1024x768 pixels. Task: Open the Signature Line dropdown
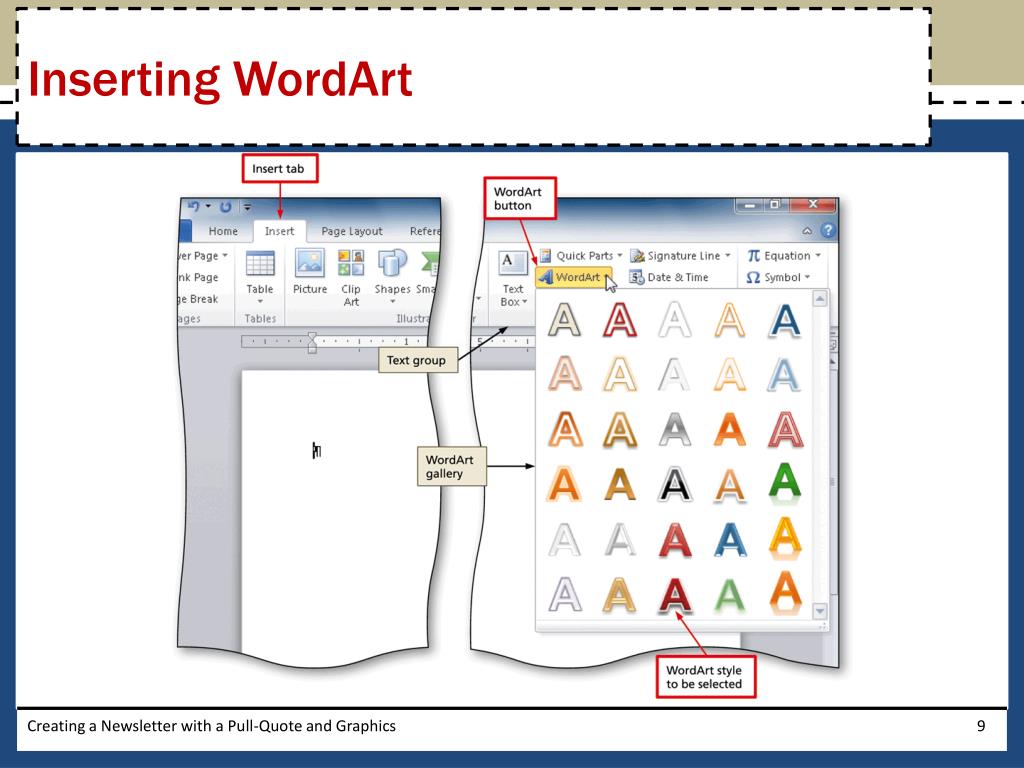click(x=679, y=255)
